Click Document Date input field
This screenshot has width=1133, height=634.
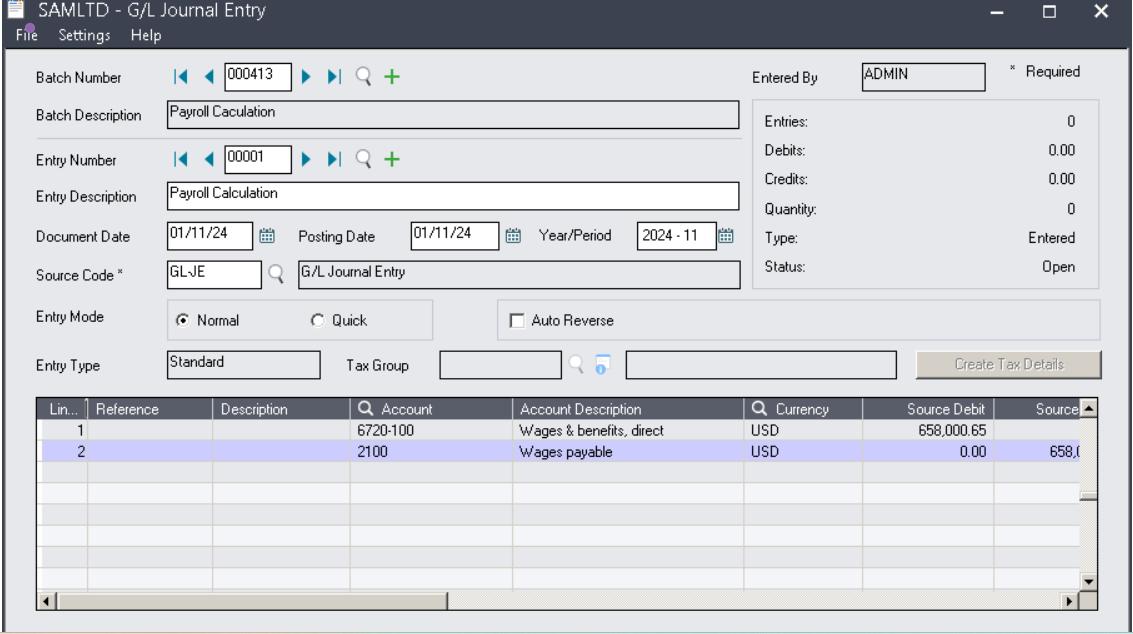coord(210,236)
